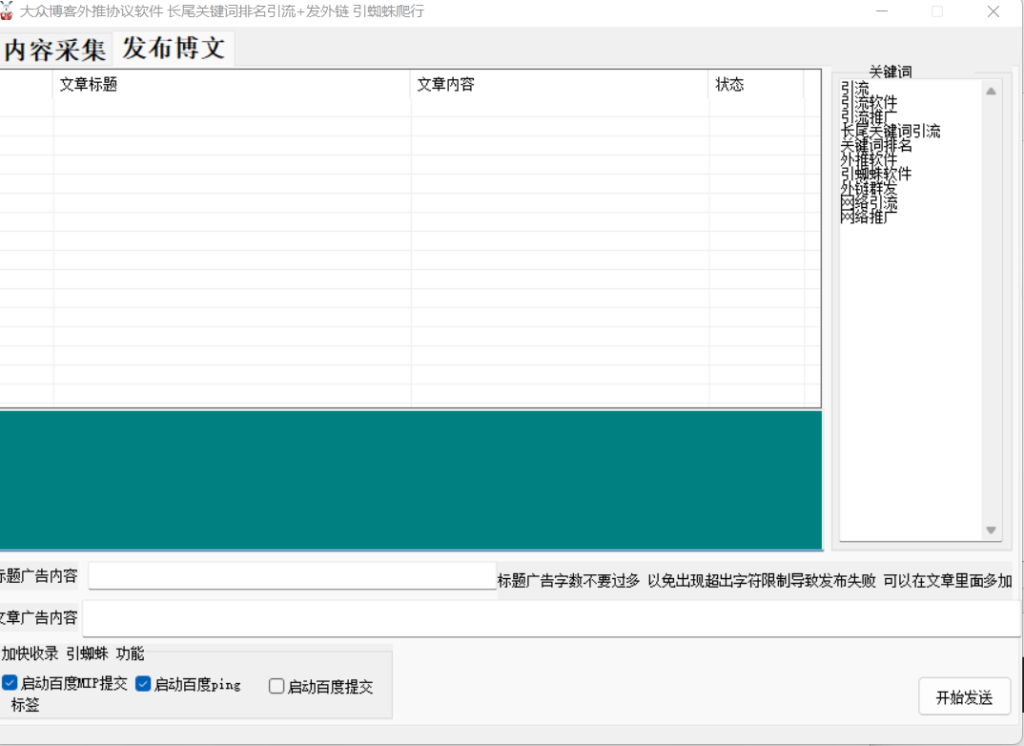Click the teal log output area
Viewport: 1024px width, 746px height.
point(410,480)
